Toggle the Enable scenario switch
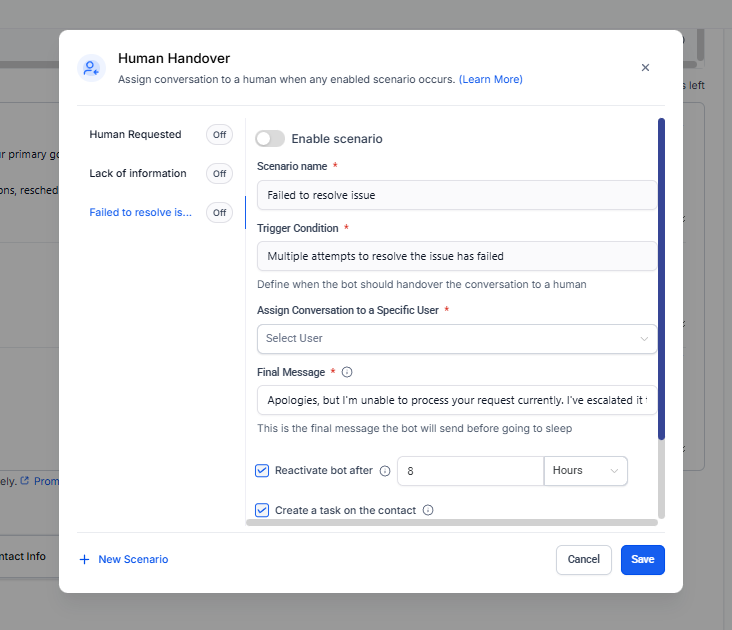The width and height of the screenshot is (732, 630). (x=270, y=139)
